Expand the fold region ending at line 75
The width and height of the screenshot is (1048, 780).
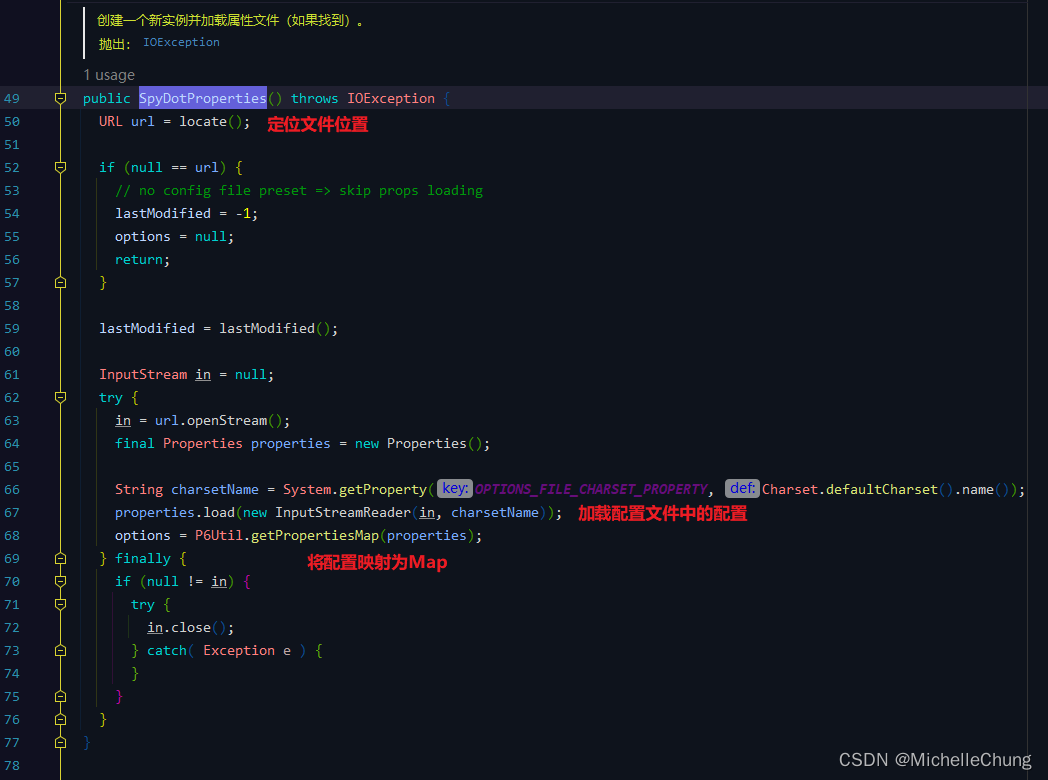pos(60,695)
